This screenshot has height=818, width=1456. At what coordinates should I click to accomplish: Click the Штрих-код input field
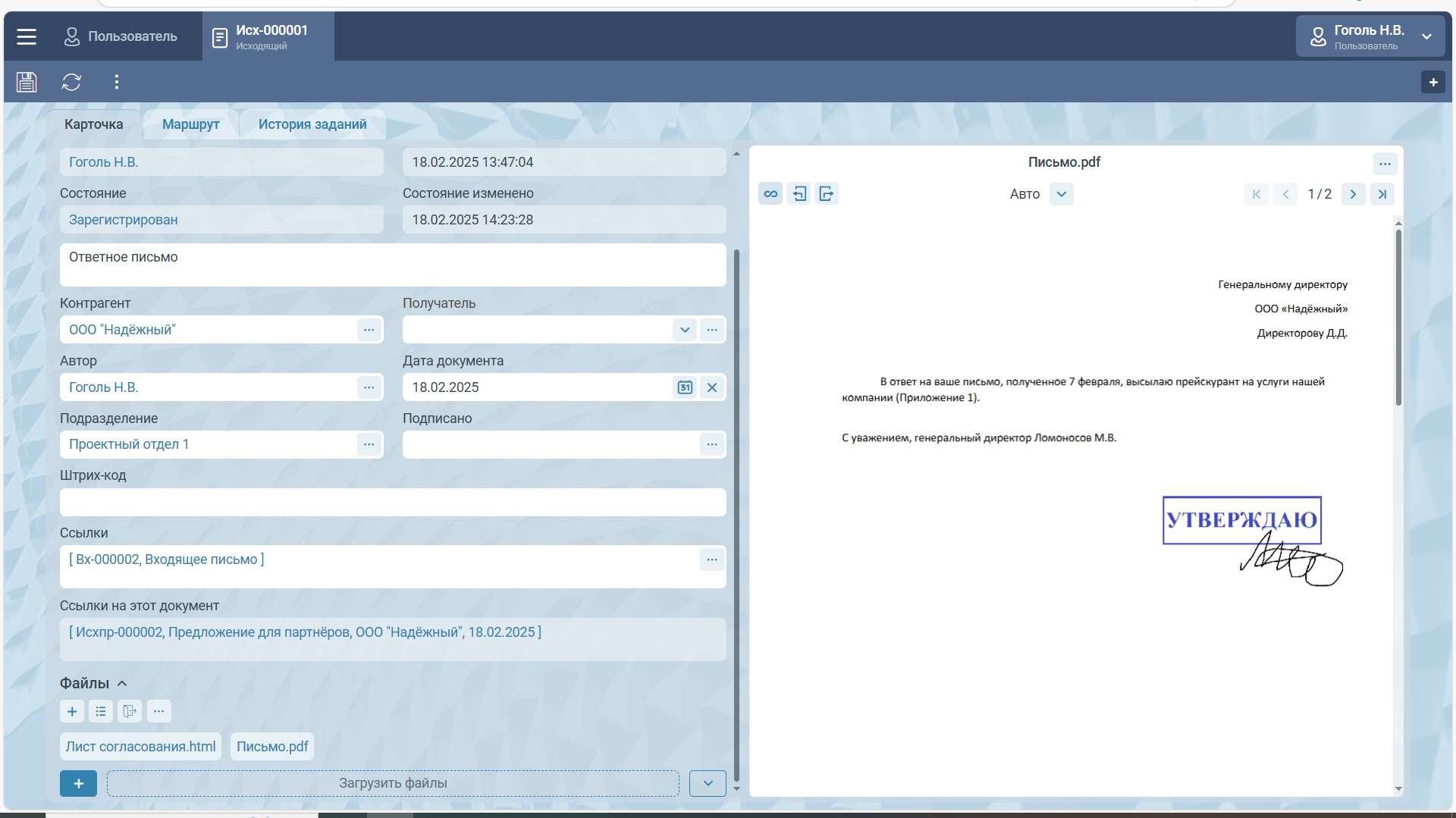(x=392, y=502)
